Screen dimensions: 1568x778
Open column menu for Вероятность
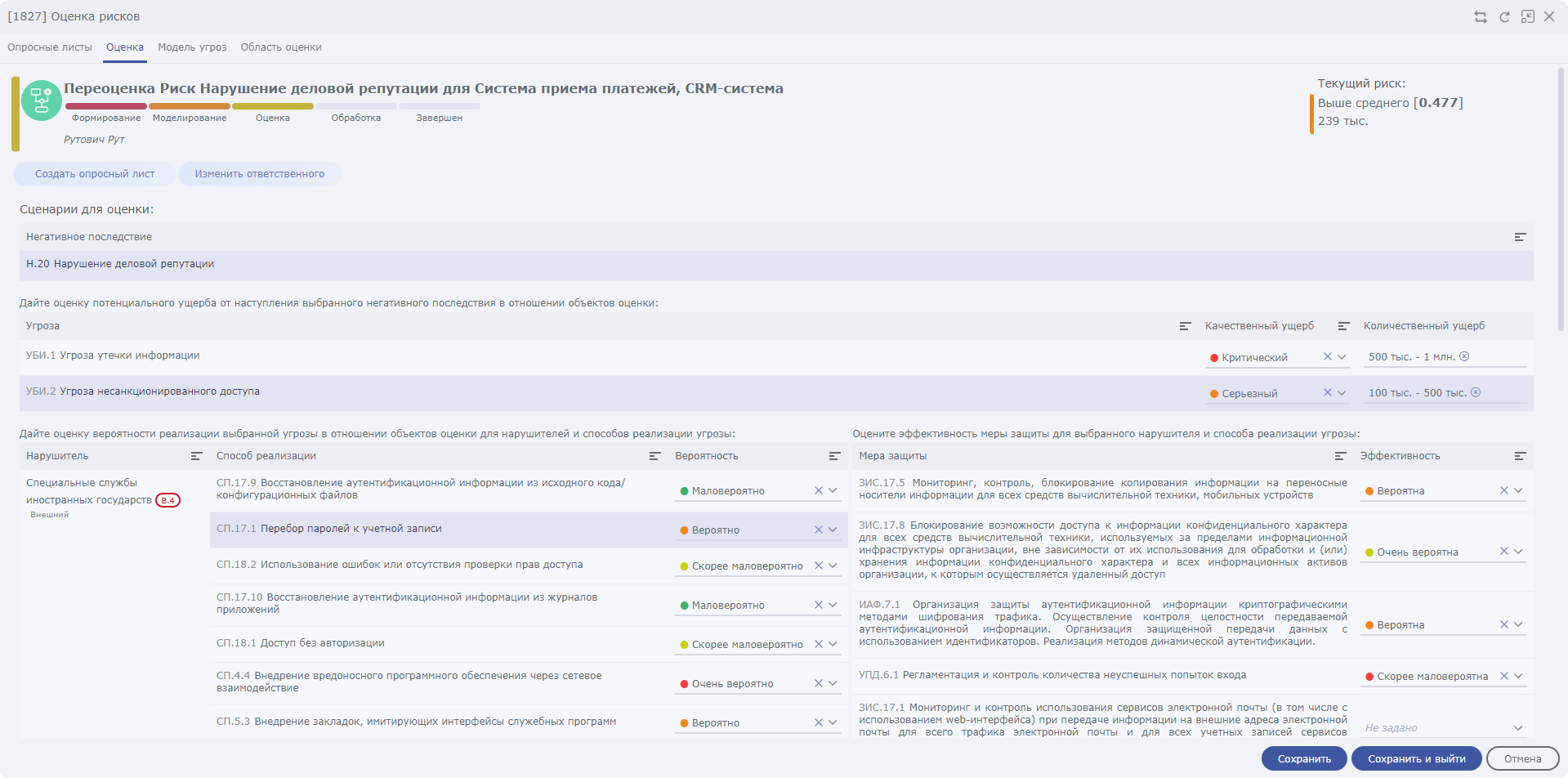pyautogui.click(x=834, y=456)
